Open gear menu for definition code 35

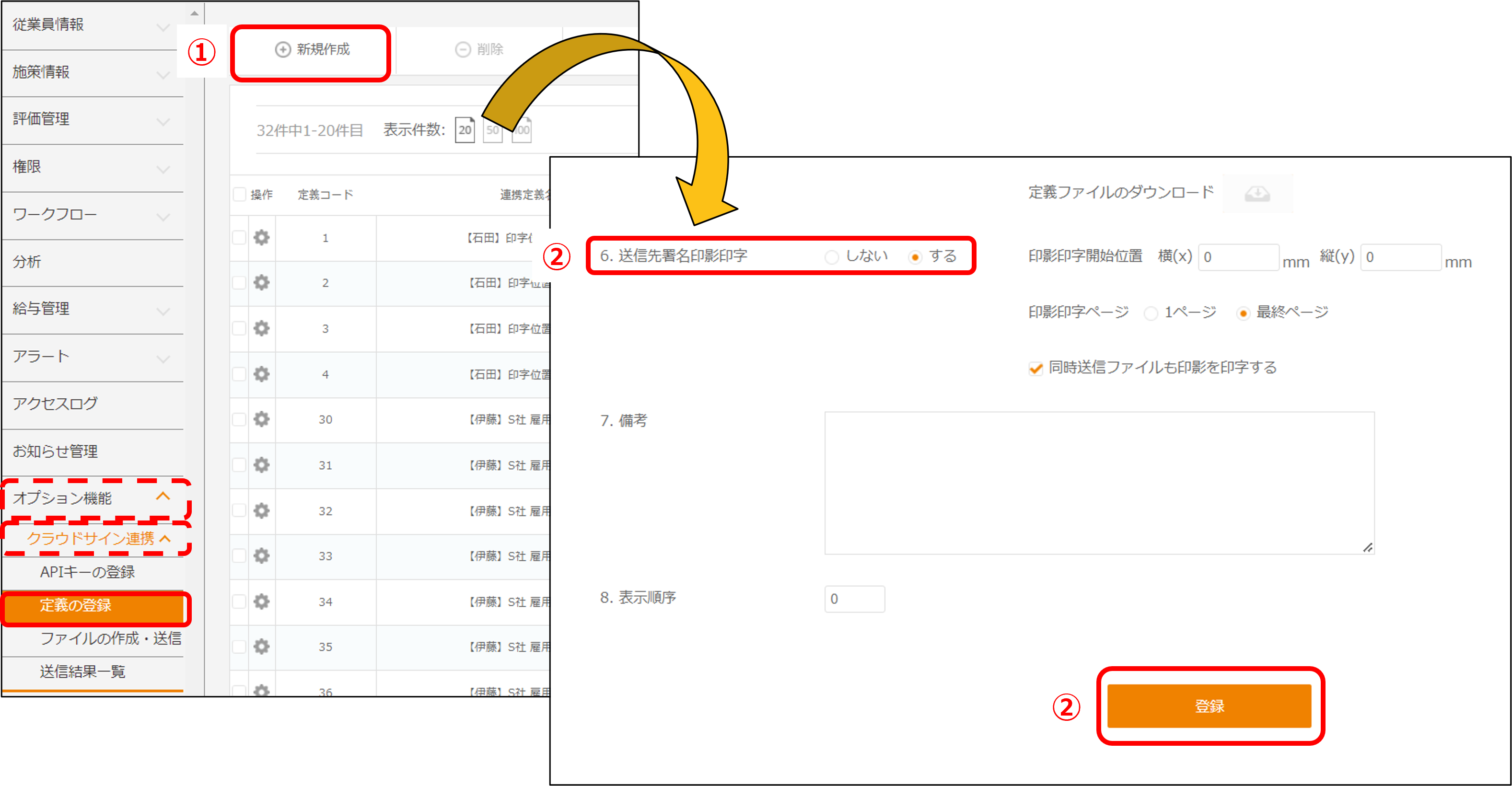(261, 647)
